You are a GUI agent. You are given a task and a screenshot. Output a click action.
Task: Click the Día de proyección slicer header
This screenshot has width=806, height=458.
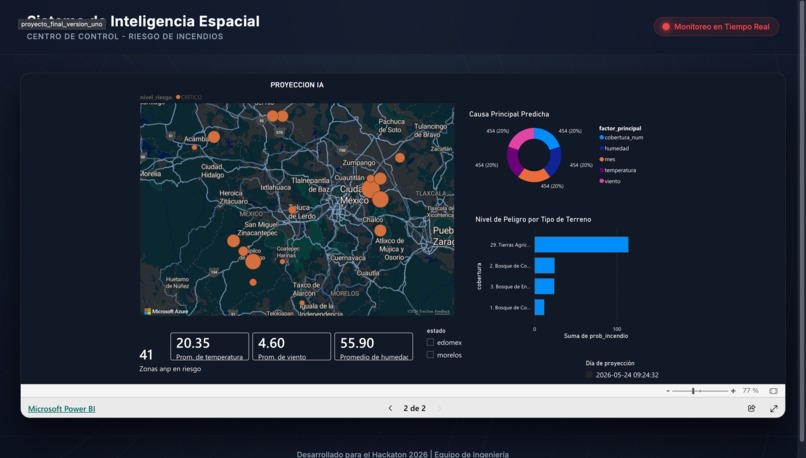(610, 363)
